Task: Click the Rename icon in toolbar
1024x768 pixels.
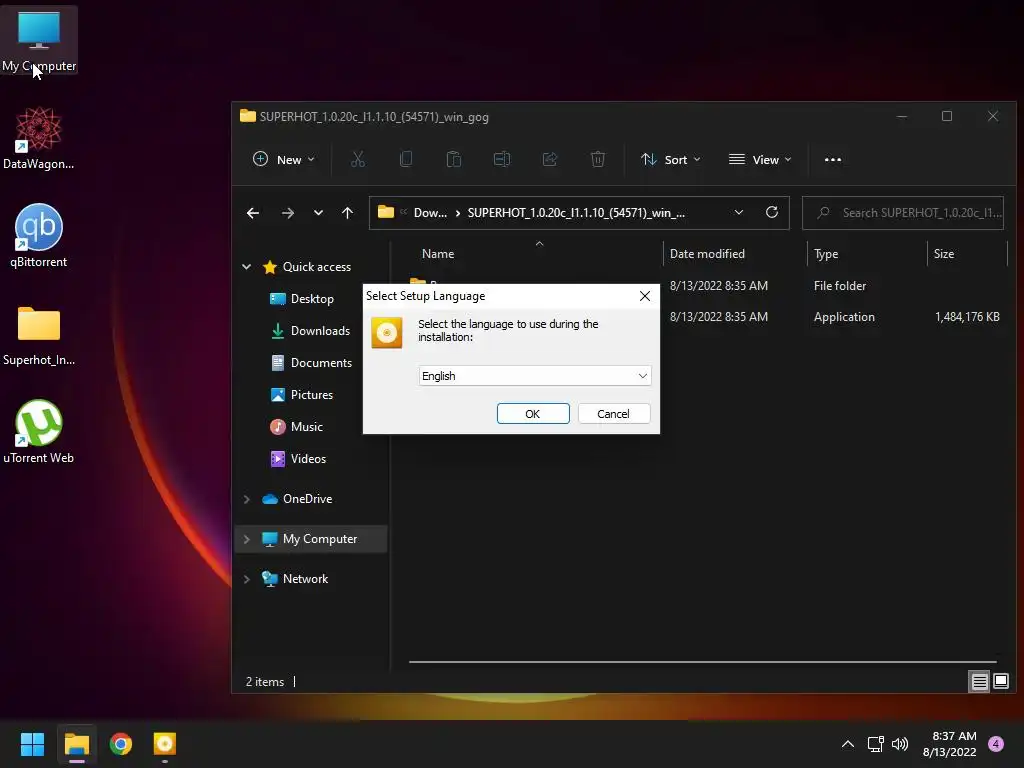Action: tap(502, 159)
